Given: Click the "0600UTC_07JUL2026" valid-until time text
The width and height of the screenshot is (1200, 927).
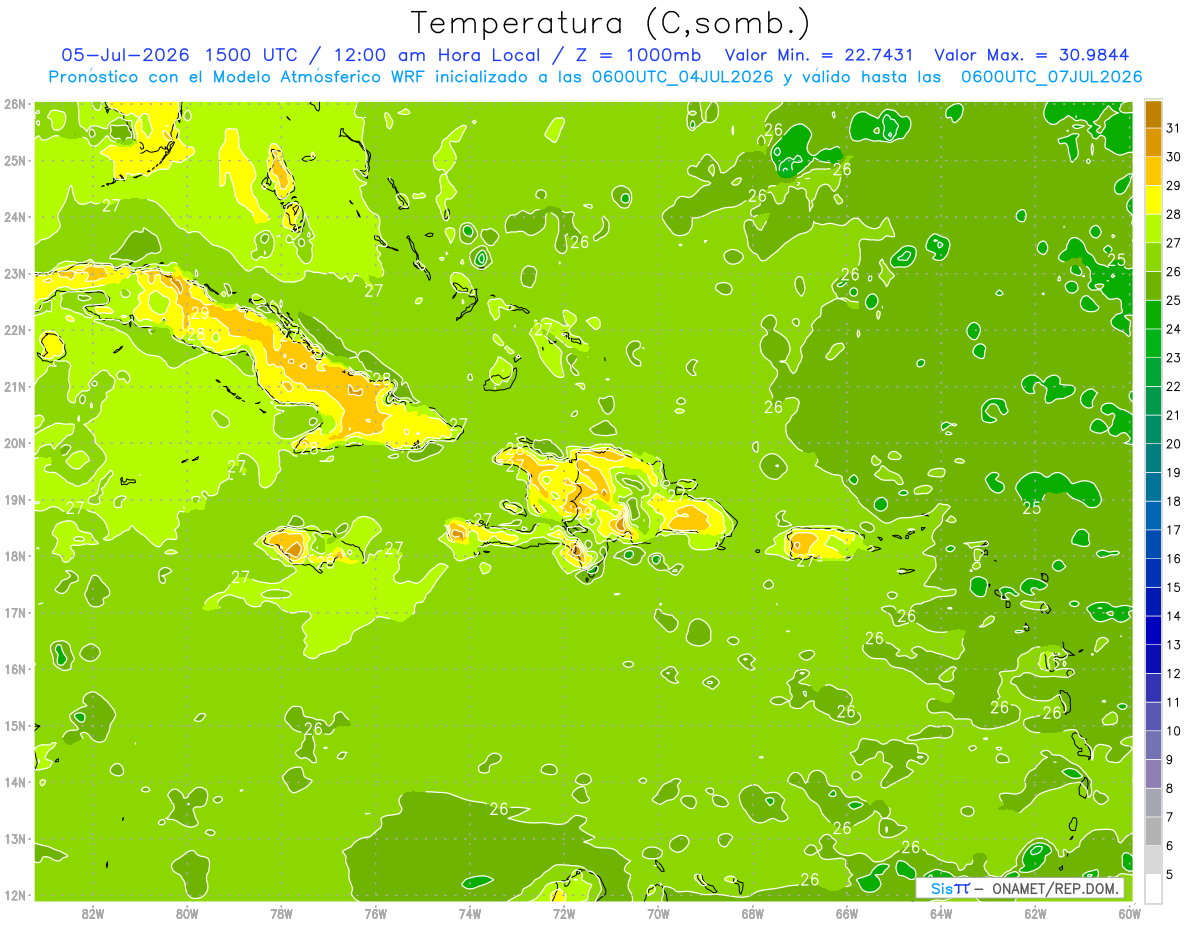Looking at the screenshot, I should click(1051, 76).
